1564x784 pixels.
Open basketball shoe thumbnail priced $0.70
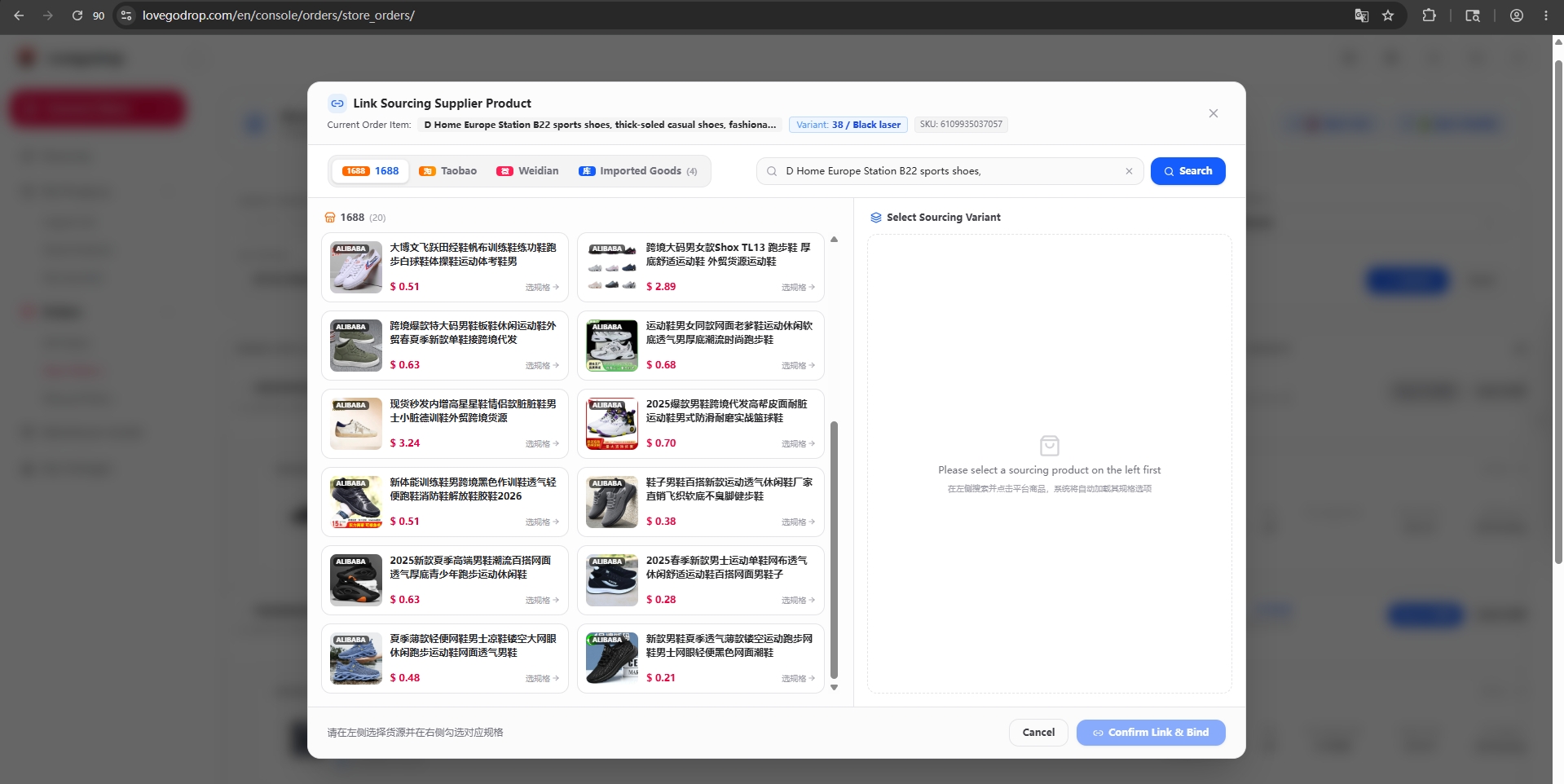point(612,424)
